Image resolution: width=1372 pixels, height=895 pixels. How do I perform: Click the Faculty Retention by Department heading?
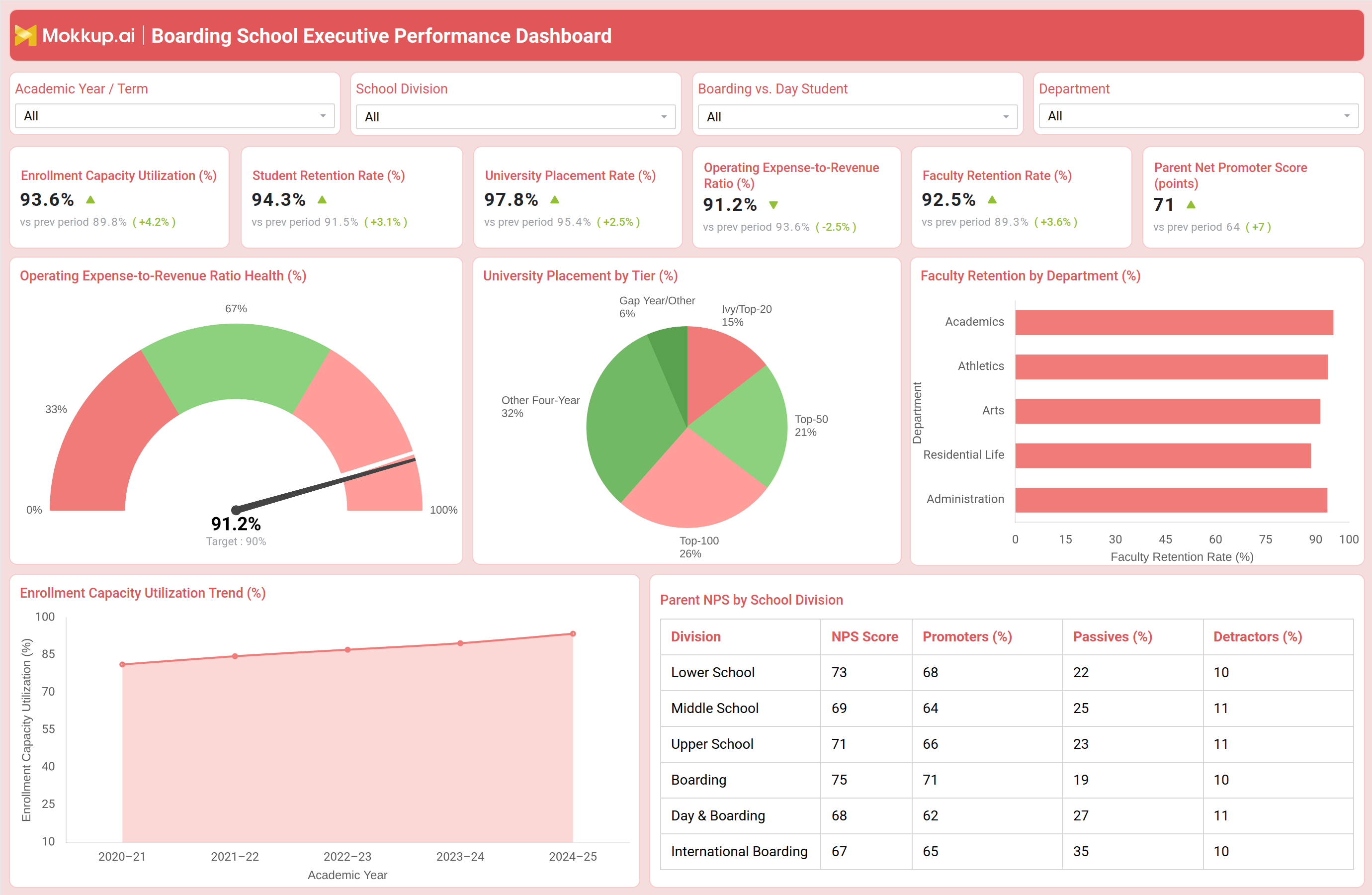click(1030, 275)
